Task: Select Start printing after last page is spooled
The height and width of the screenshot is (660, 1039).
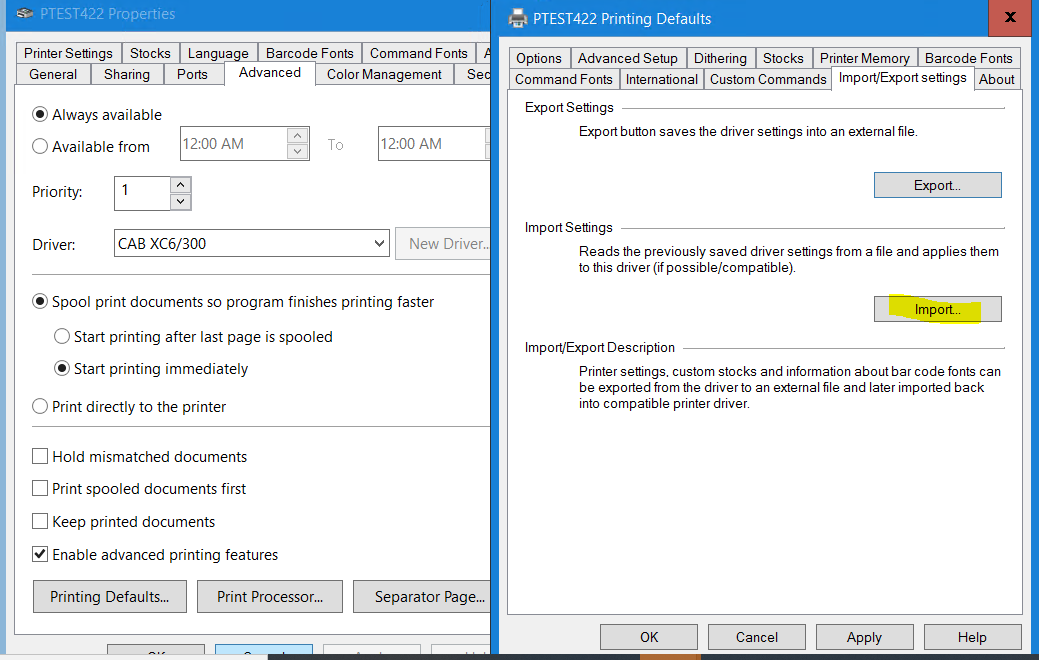Action: click(x=62, y=337)
